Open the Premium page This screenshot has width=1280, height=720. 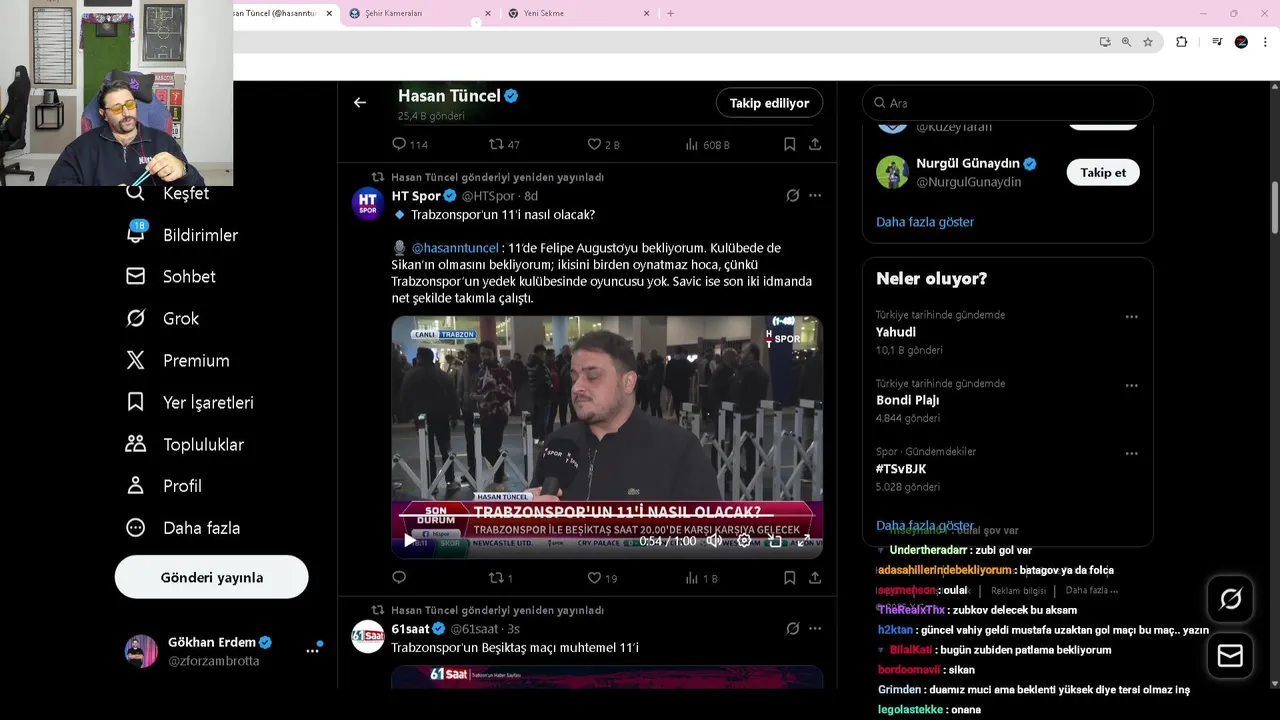(178, 360)
